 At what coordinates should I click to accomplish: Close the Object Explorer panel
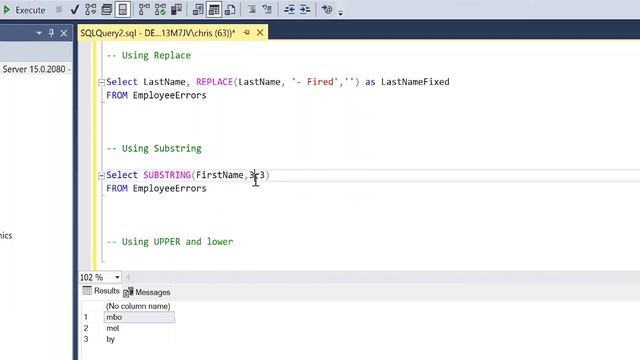tap(64, 33)
